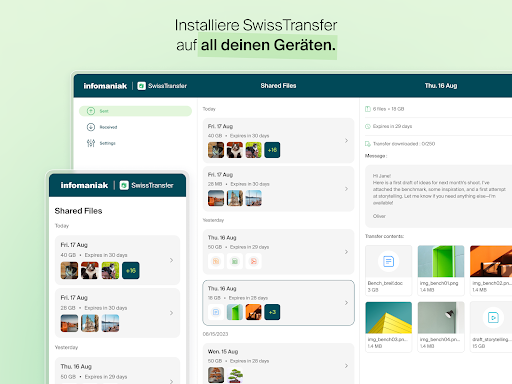This screenshot has width=512, height=384.
Task: Click the Sent upload-arrow icon in sidebar
Action: 91,111
